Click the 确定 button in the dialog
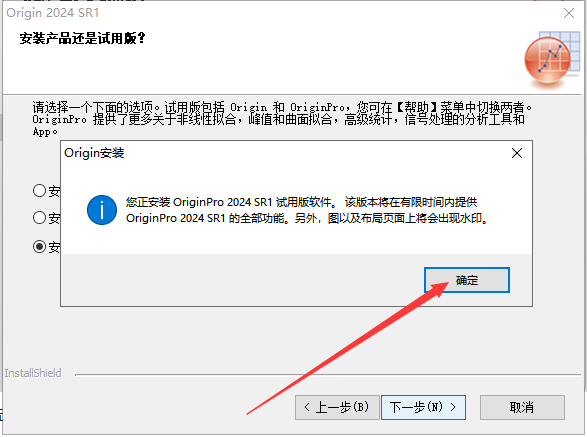Viewport: 587px width, 437px height. (467, 280)
